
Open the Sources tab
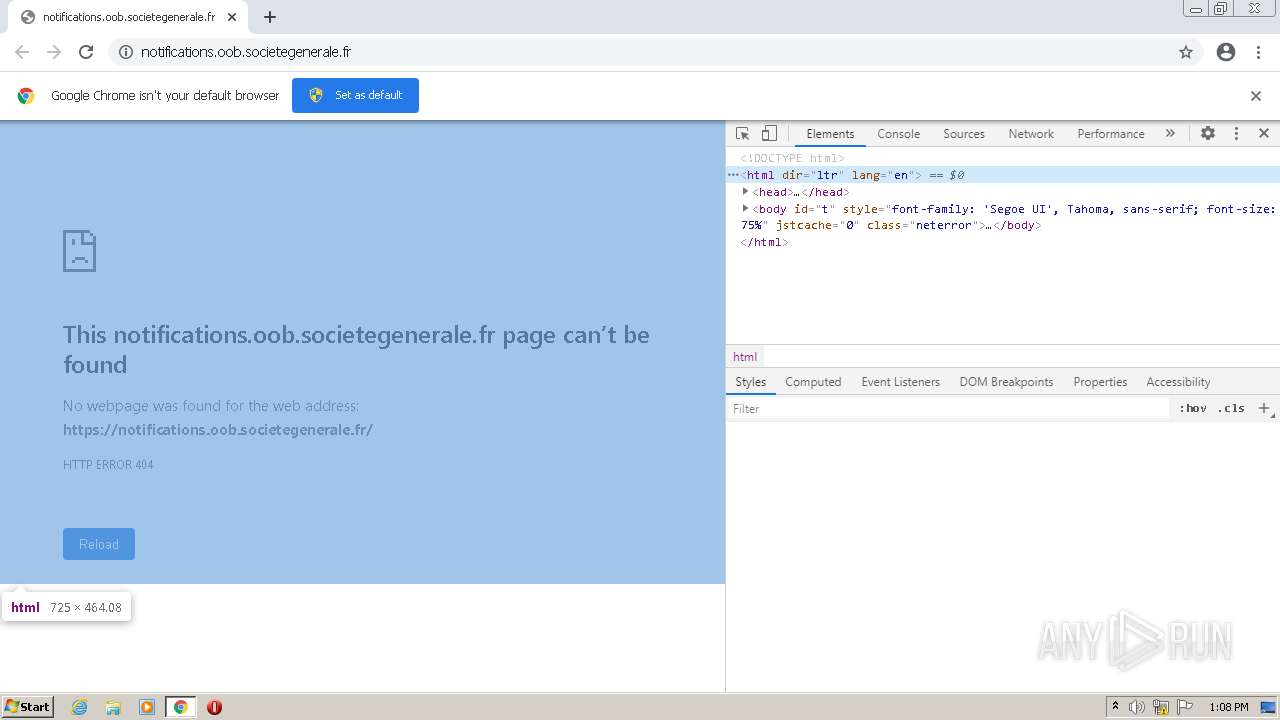click(964, 134)
